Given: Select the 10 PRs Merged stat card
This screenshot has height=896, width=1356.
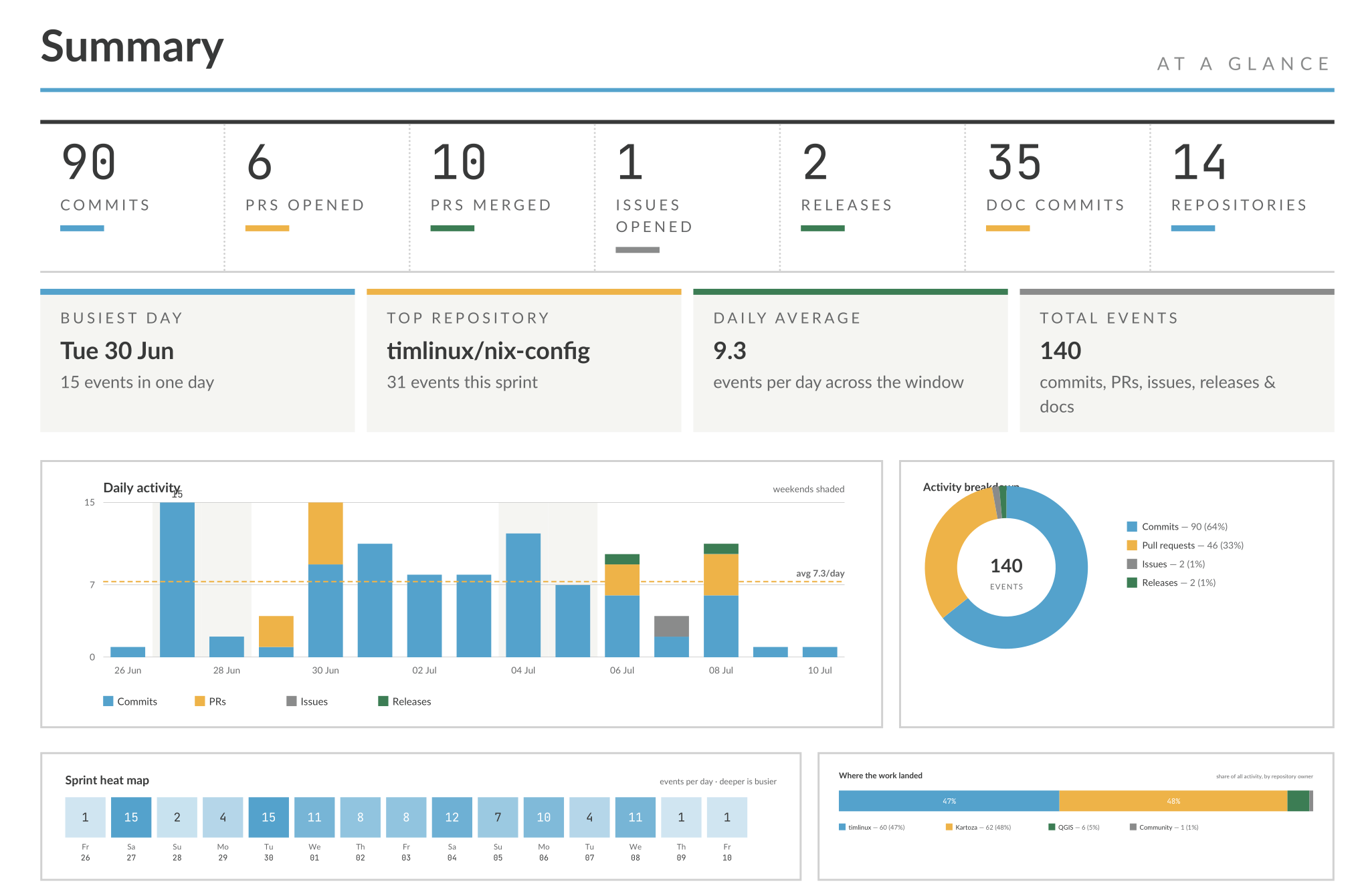Looking at the screenshot, I should 502,197.
